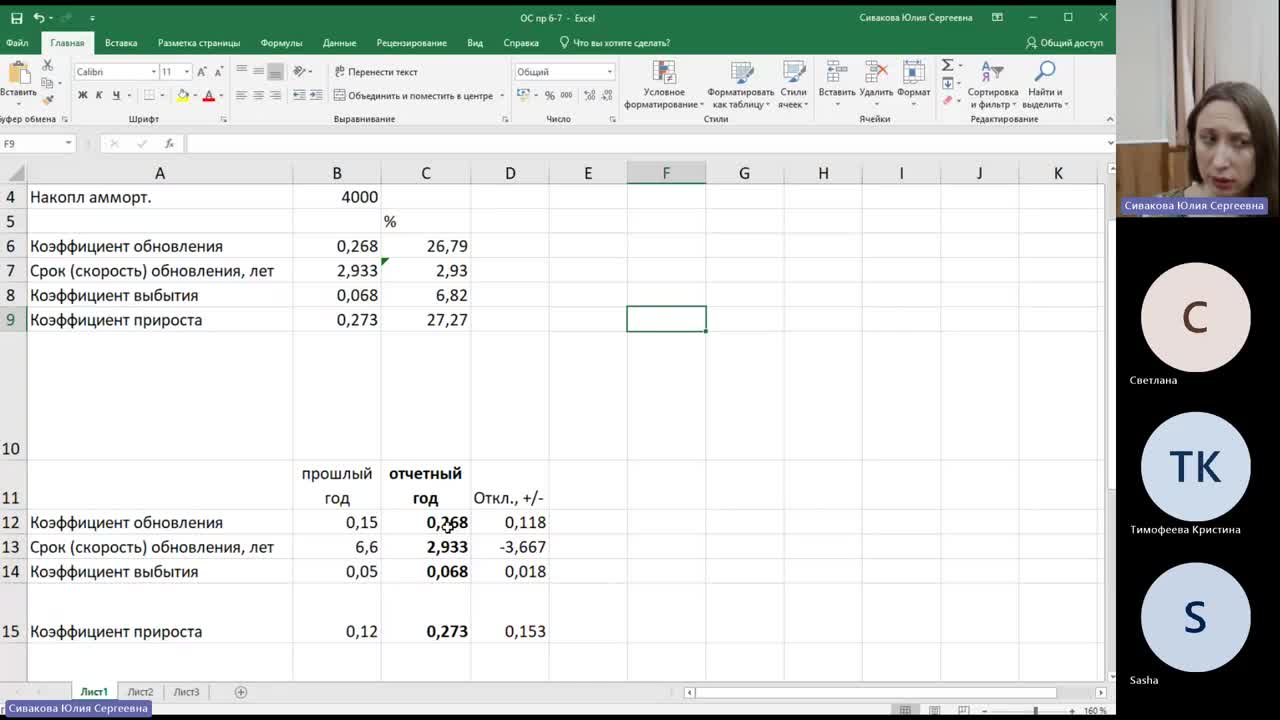Switch to the Формулы tab
This screenshot has height=720, width=1280.
281,43
